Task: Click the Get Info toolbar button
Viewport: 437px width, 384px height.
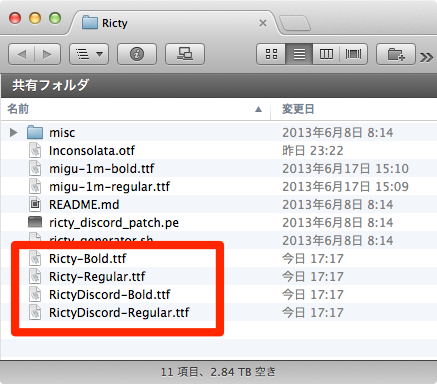Action: 137,54
